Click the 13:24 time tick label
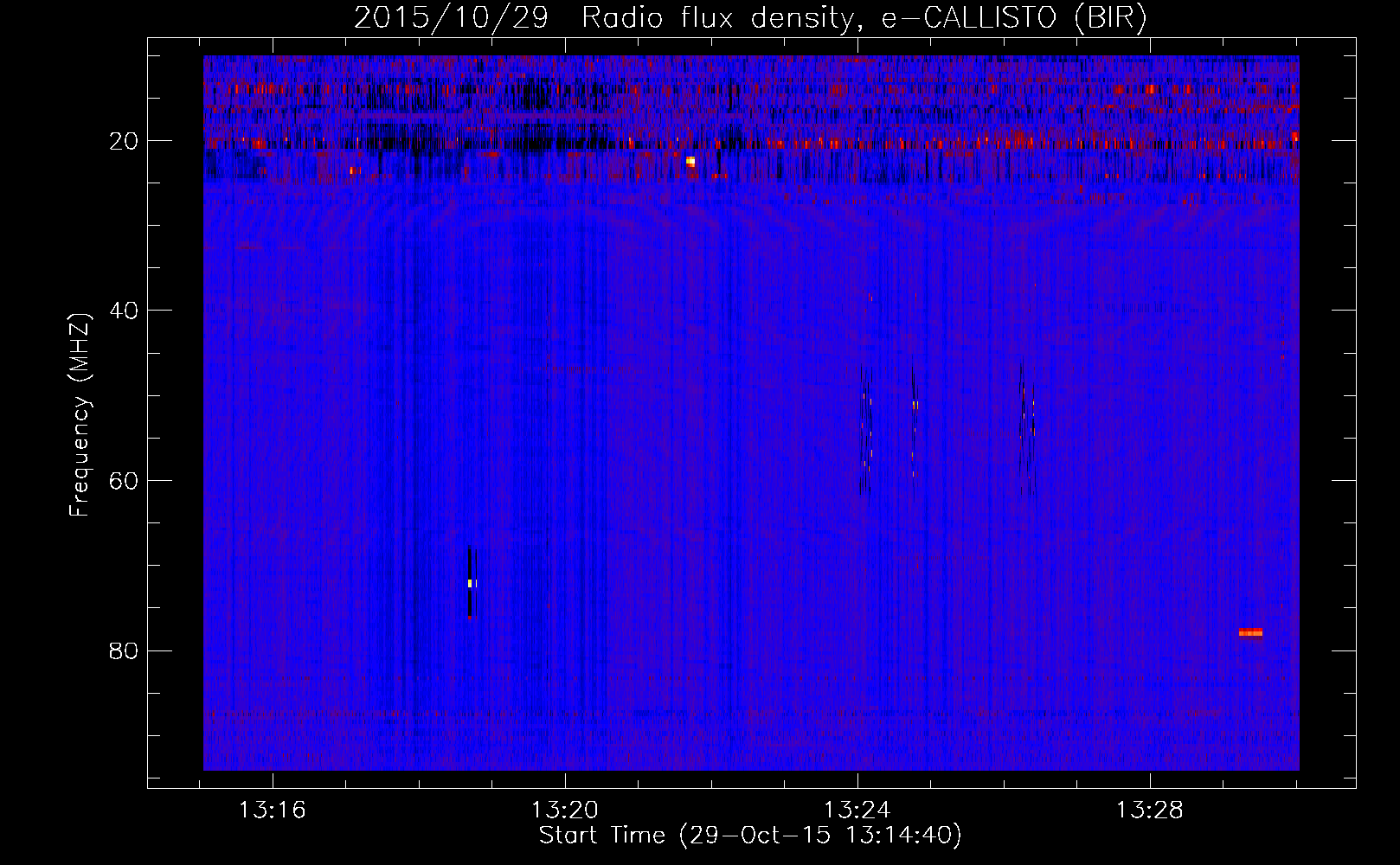Viewport: 1400px width, 865px height. (x=857, y=811)
